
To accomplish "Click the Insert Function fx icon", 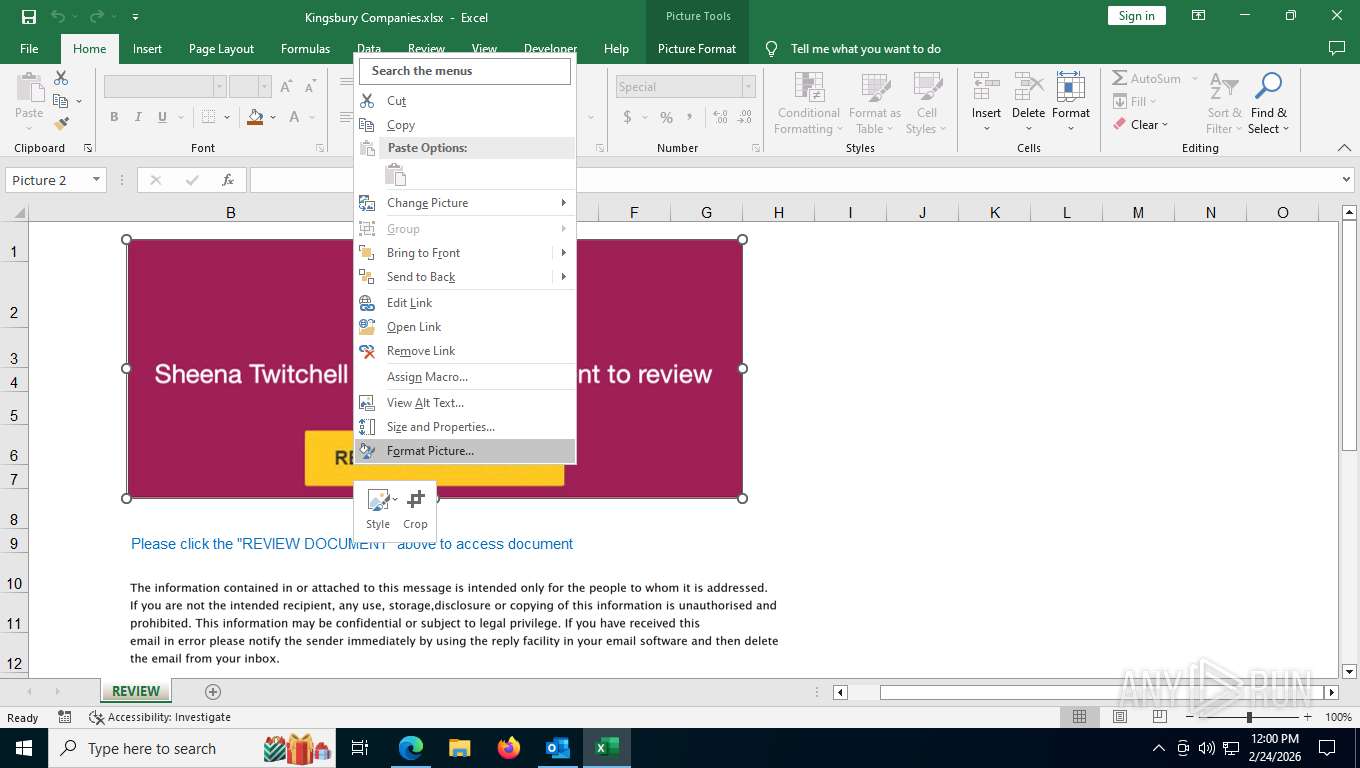I will 228,180.
